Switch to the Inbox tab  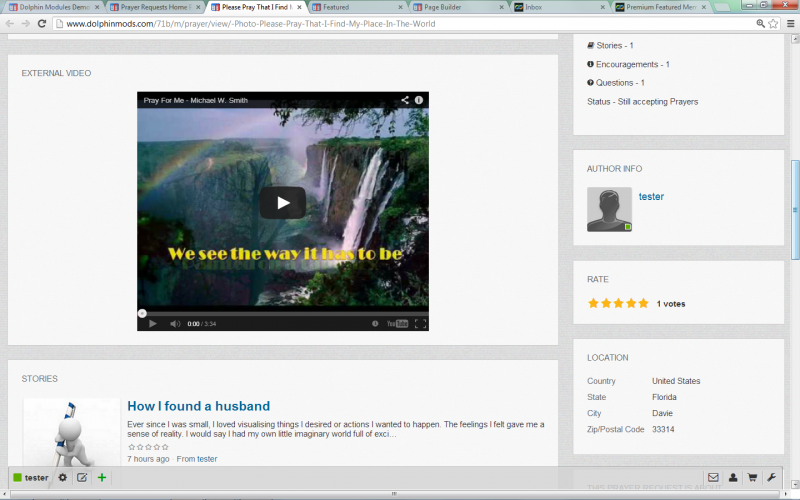pos(558,7)
